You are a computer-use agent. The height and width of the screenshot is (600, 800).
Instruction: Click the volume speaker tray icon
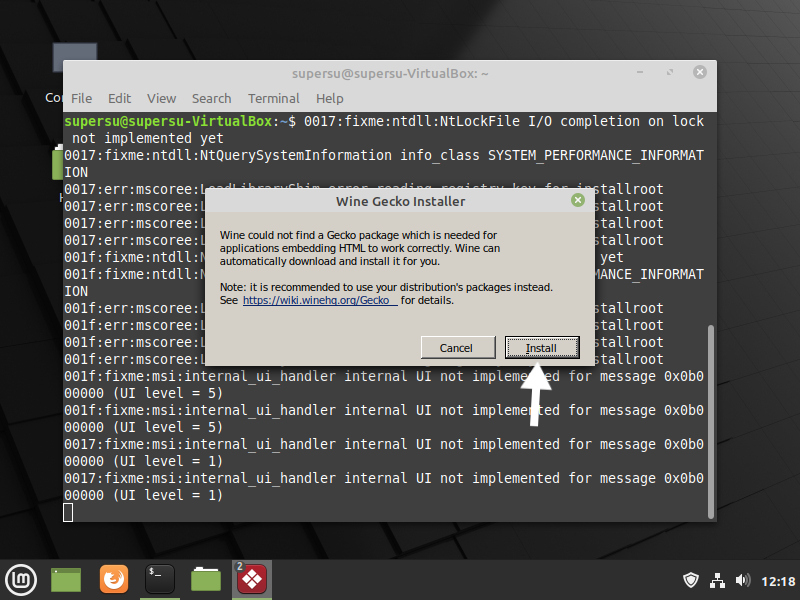point(743,581)
